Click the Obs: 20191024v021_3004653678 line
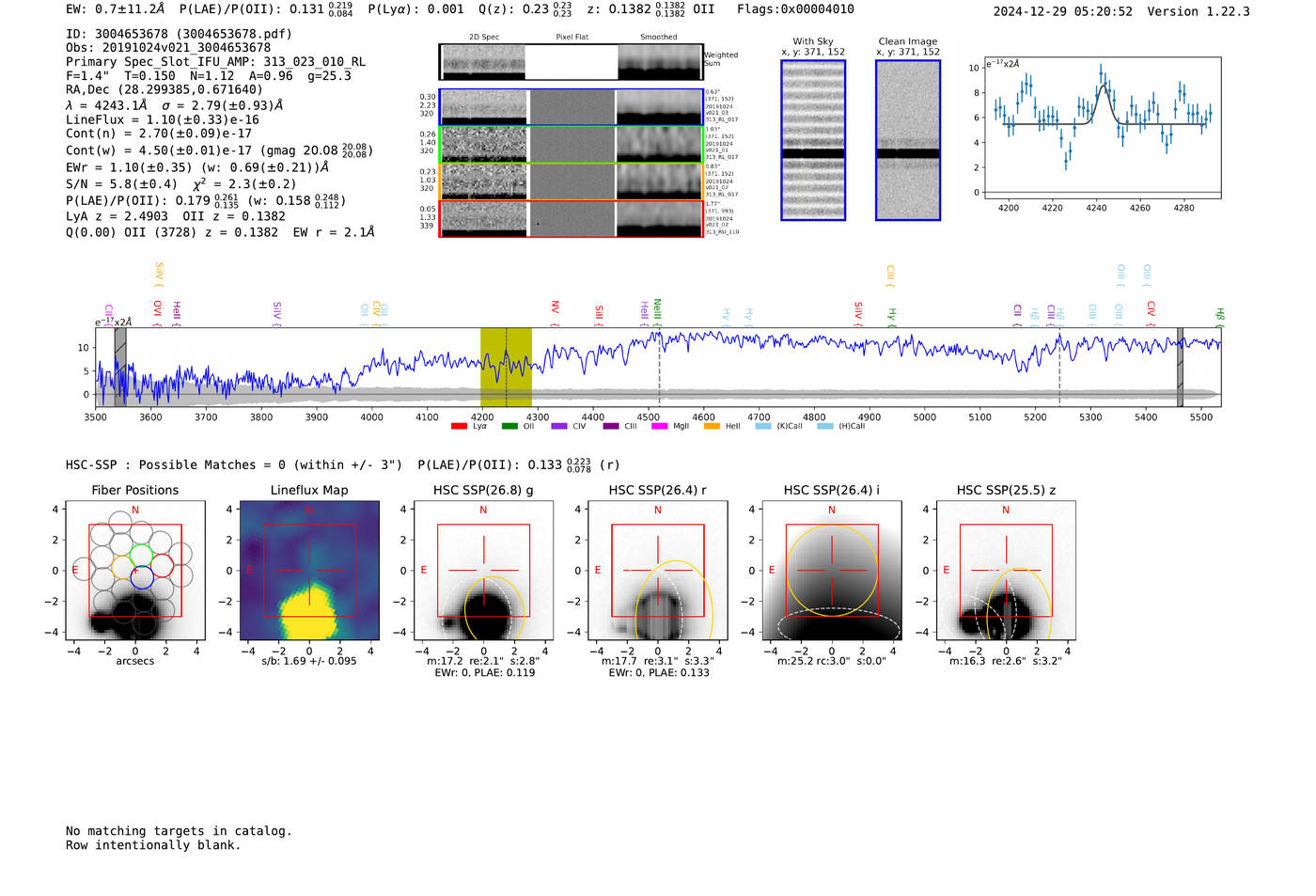This screenshot has height=896, width=1316. (168, 48)
